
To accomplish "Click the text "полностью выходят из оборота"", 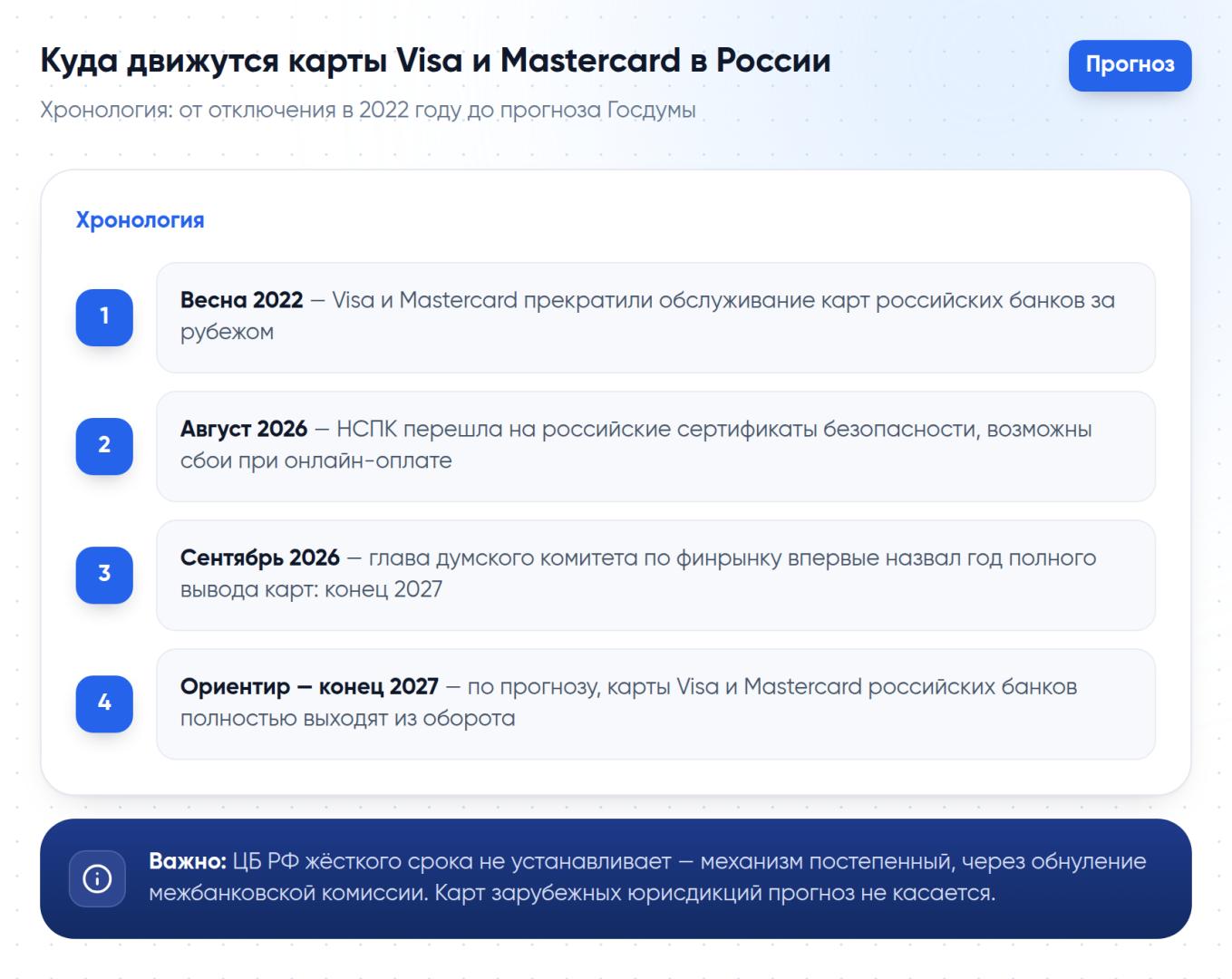I will click(x=347, y=719).
